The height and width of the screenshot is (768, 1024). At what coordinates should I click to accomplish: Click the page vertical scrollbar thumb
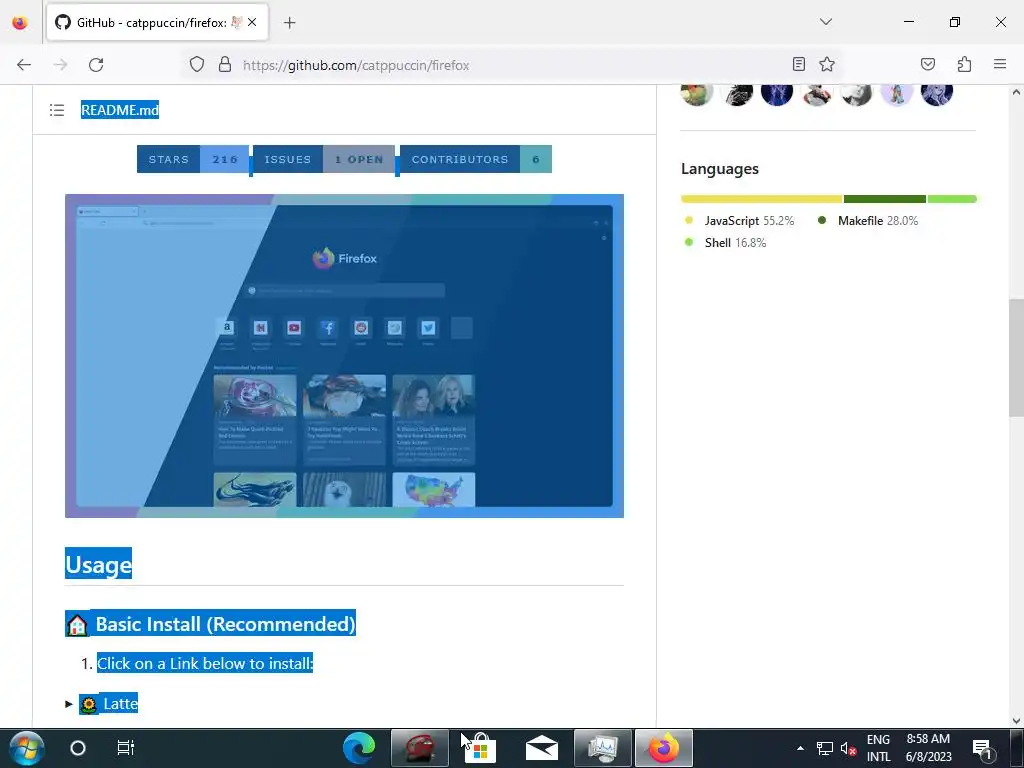click(1016, 356)
